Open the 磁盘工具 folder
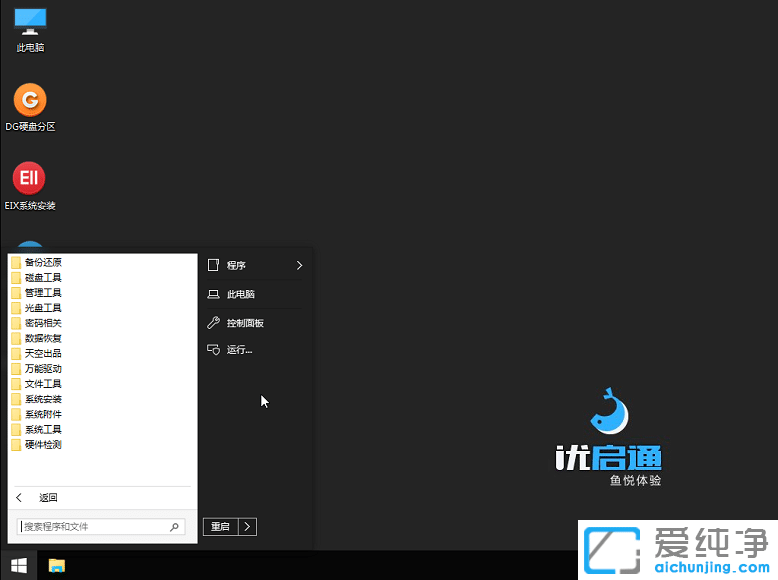Image resolution: width=778 pixels, height=580 pixels. pyautogui.click(x=43, y=278)
